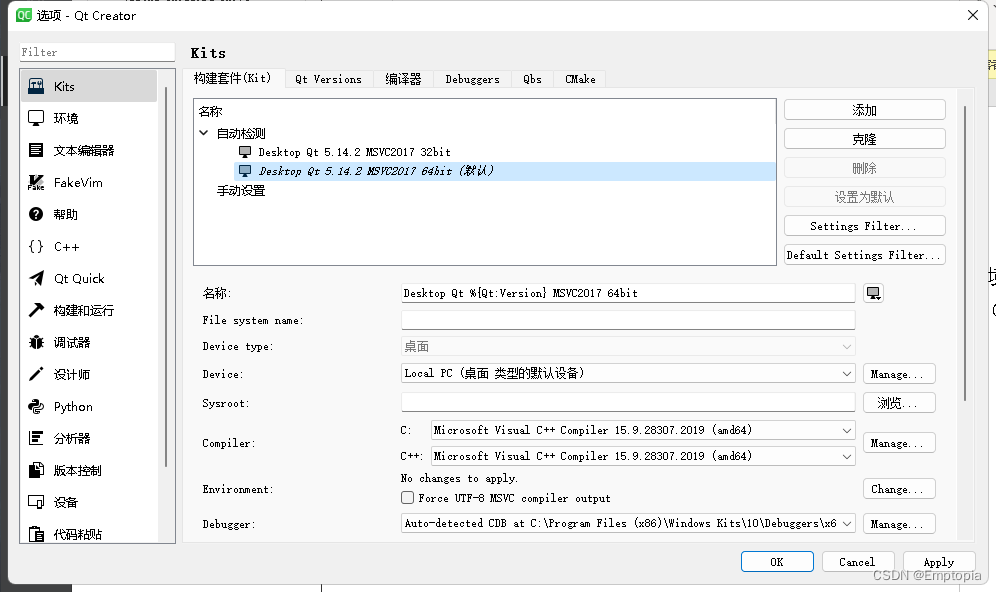This screenshot has width=996, height=592.
Task: Click the Cancel button
Action: click(x=858, y=562)
